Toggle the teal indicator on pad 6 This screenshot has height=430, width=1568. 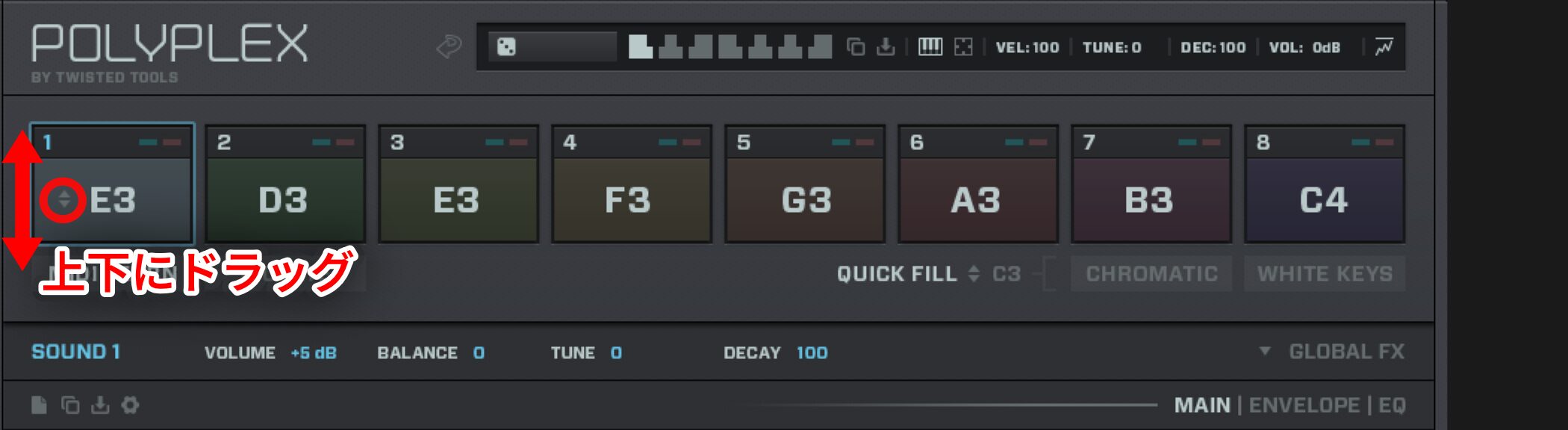(1014, 142)
